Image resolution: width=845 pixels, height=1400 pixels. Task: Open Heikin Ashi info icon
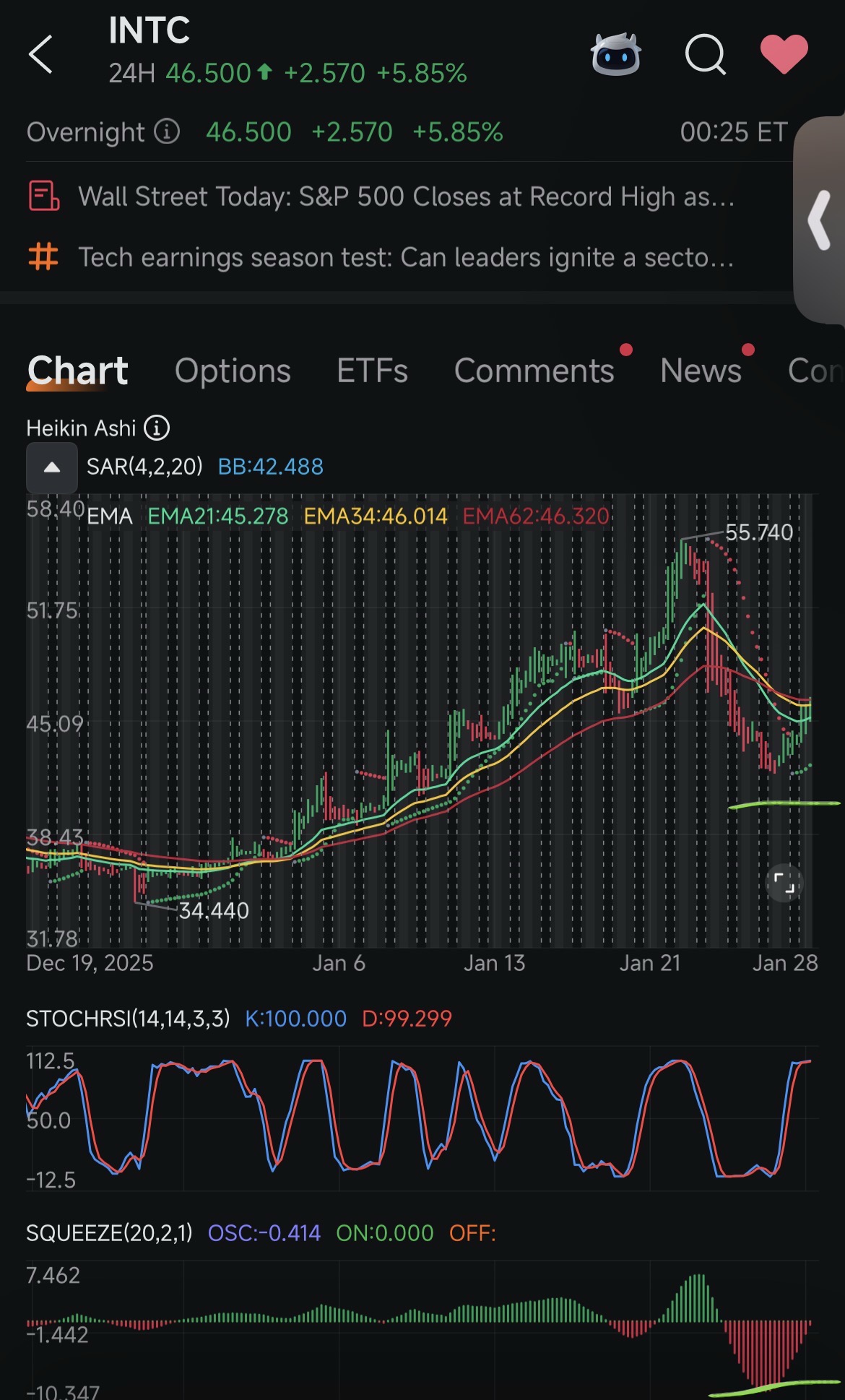click(157, 428)
